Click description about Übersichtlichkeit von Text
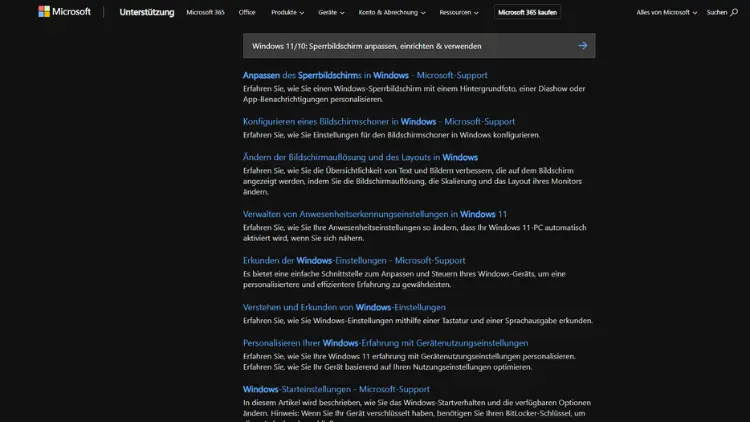The image size is (750, 422). (x=412, y=181)
